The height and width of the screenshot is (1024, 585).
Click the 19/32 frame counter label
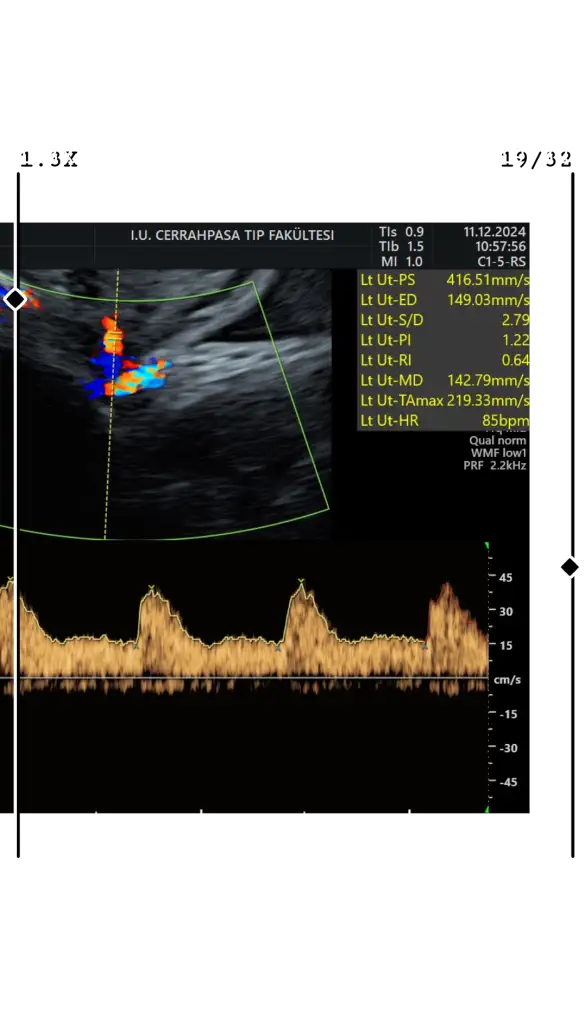(x=536, y=159)
